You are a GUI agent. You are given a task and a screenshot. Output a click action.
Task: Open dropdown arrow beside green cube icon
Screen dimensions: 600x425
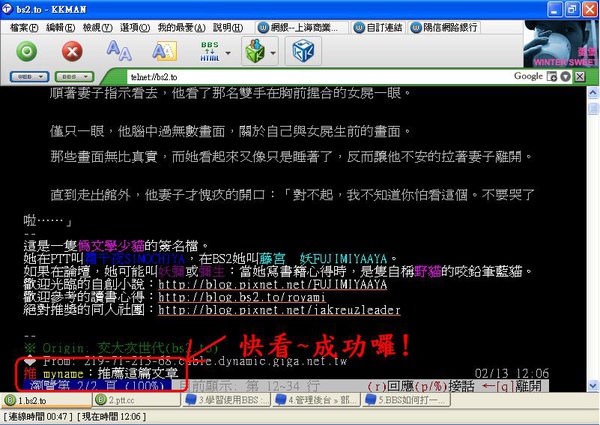(273, 53)
